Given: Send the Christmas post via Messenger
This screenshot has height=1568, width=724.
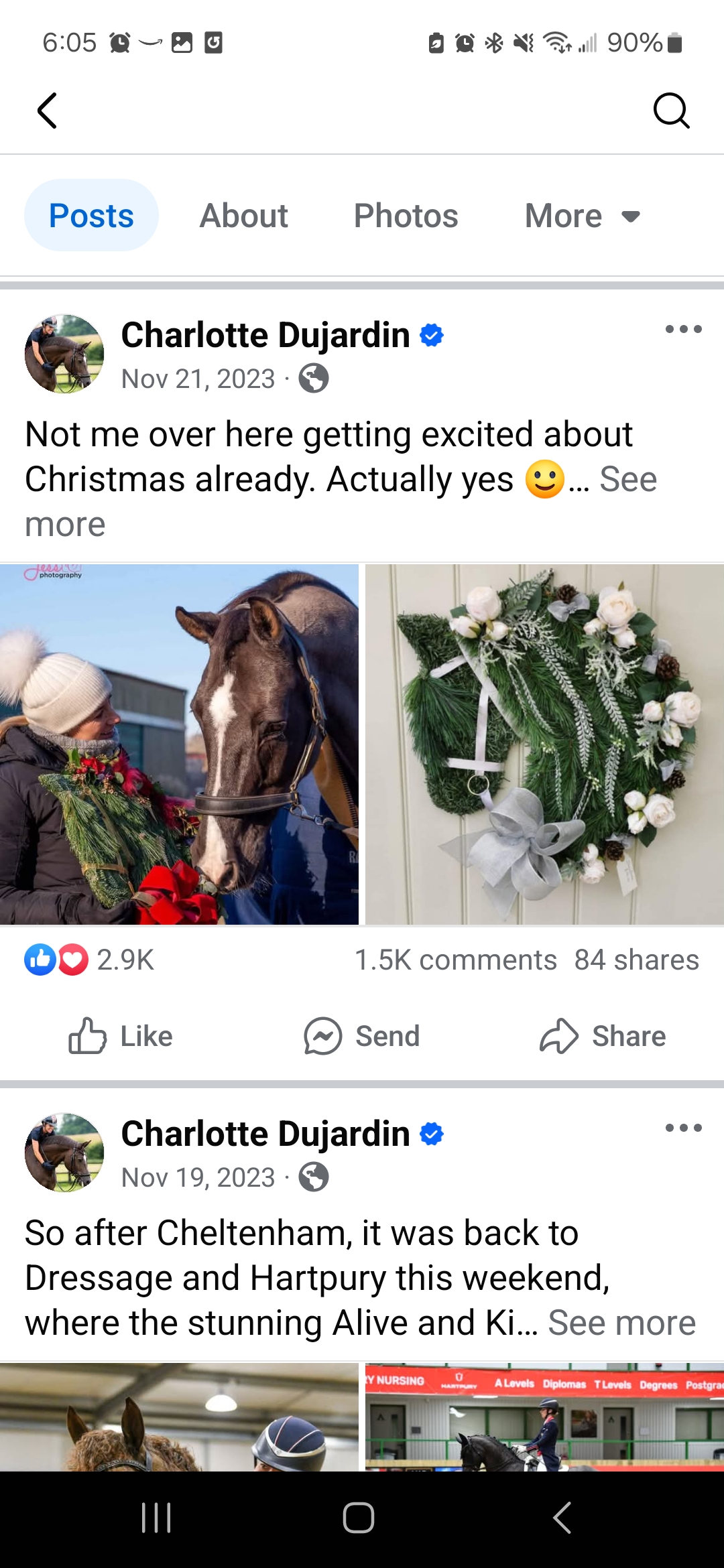Looking at the screenshot, I should click(x=362, y=1036).
